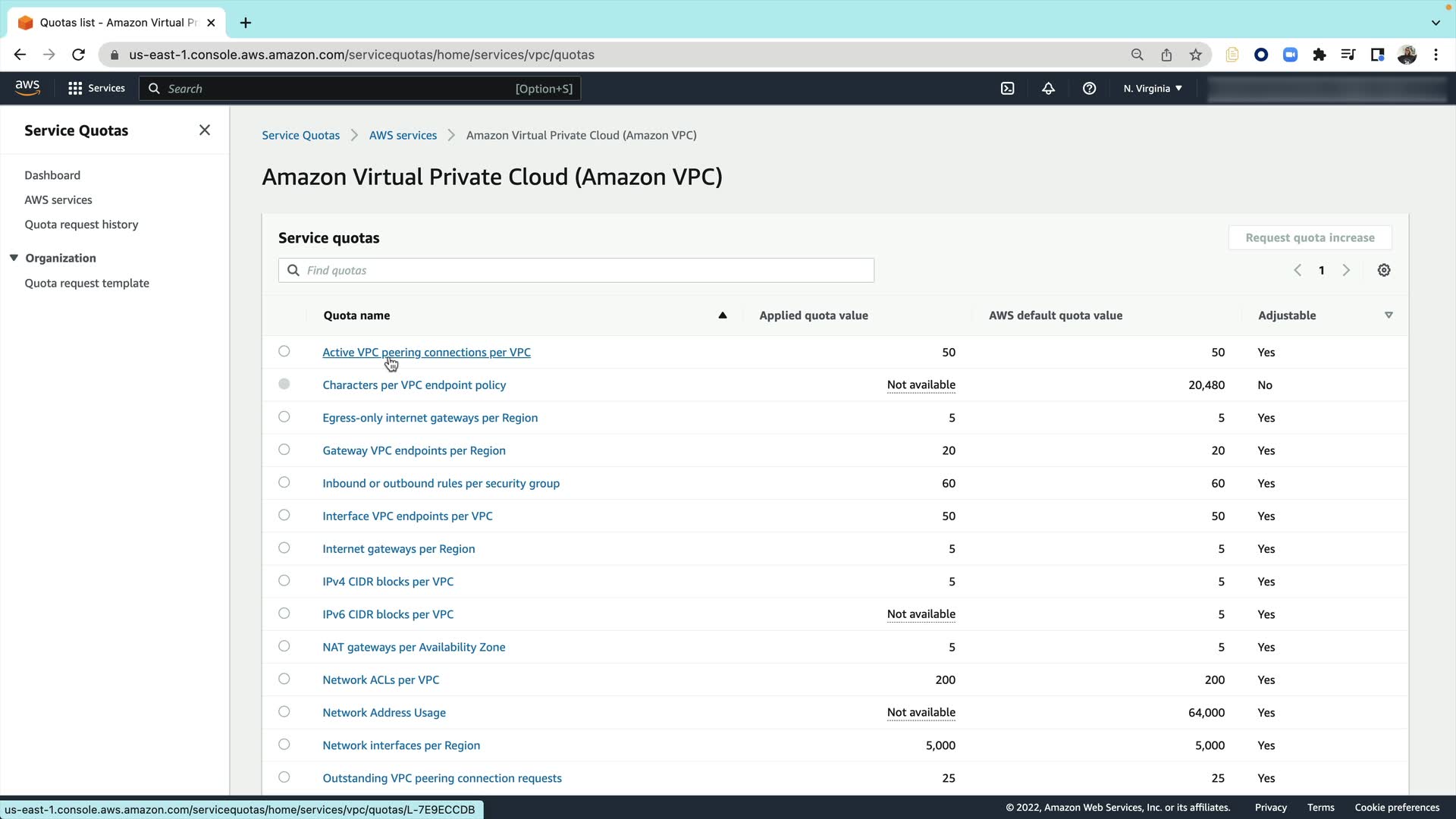Select Network ACLs per VPC radio button
Image resolution: width=1456 pixels, height=819 pixels.
click(284, 679)
